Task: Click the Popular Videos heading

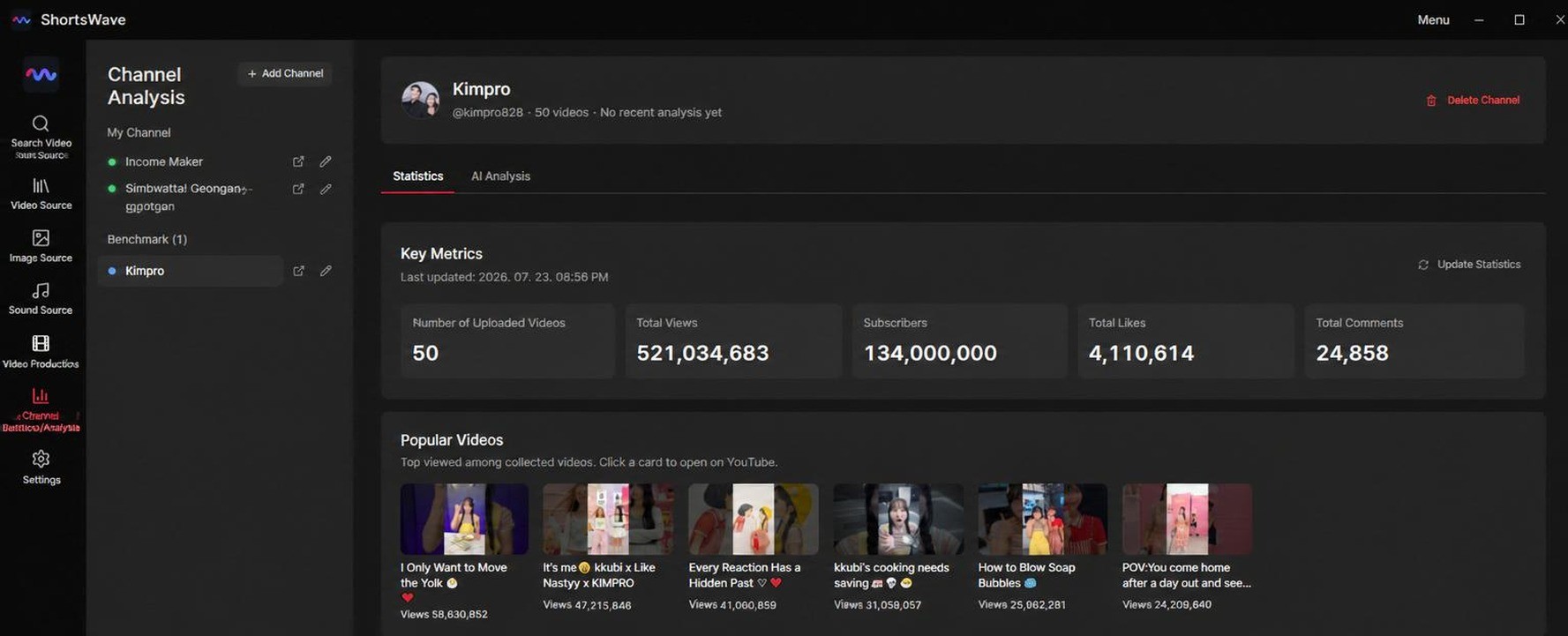Action: pyautogui.click(x=452, y=440)
